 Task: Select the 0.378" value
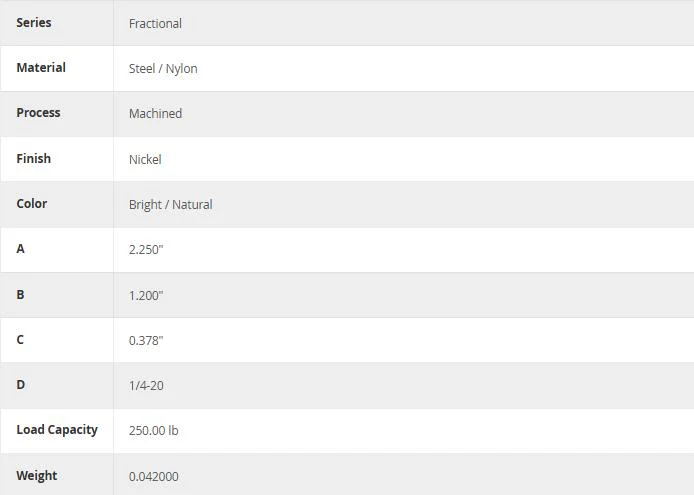coord(146,341)
